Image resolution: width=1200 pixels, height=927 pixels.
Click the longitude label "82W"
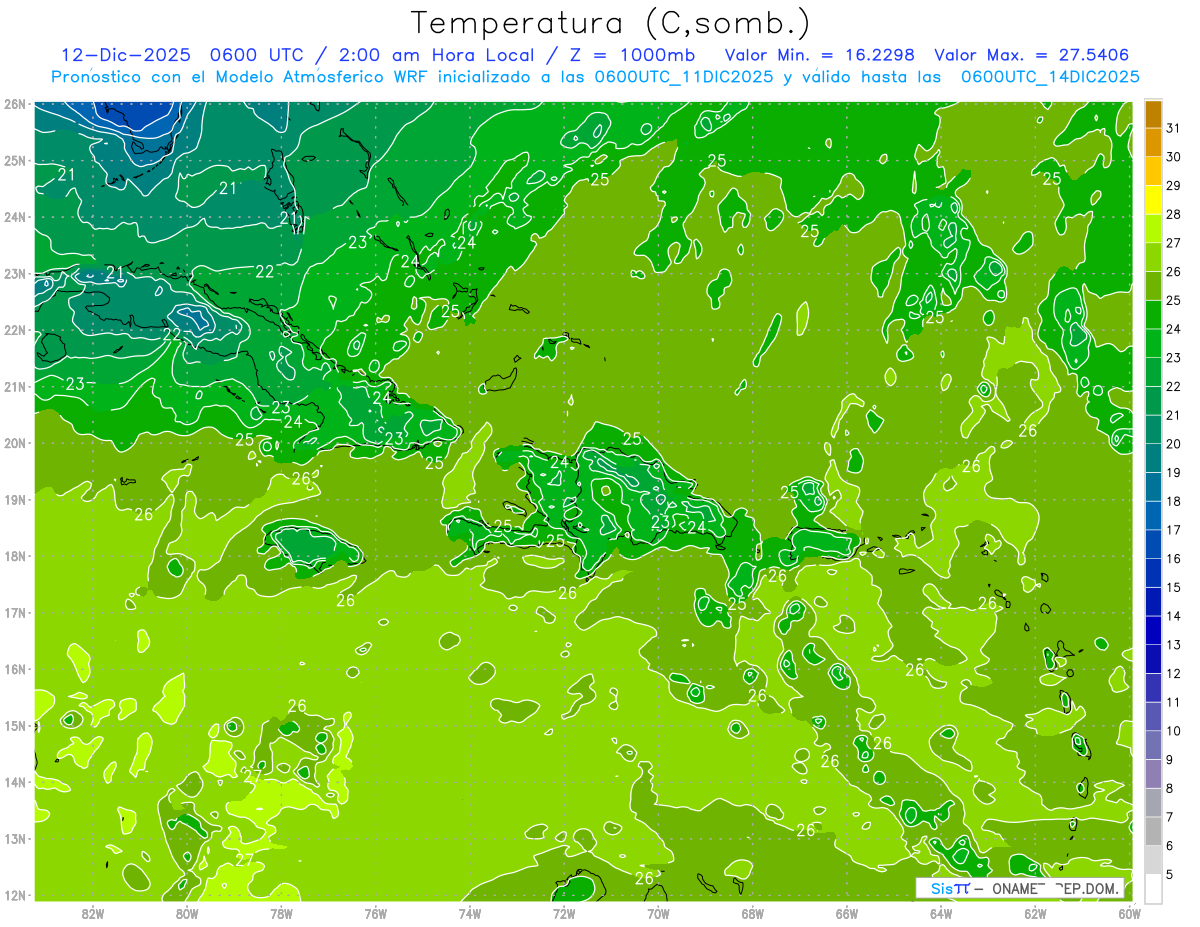tap(92, 912)
